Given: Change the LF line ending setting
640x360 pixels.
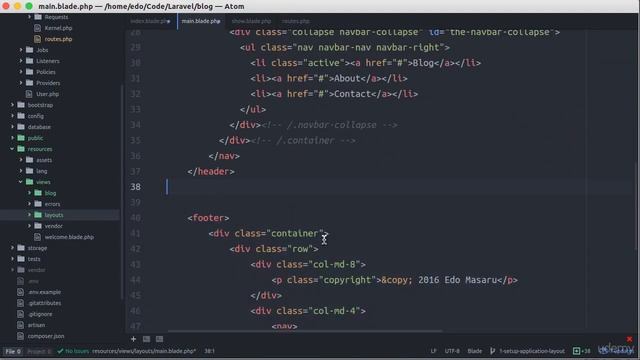Looking at the screenshot, I should pyautogui.click(x=433, y=351).
